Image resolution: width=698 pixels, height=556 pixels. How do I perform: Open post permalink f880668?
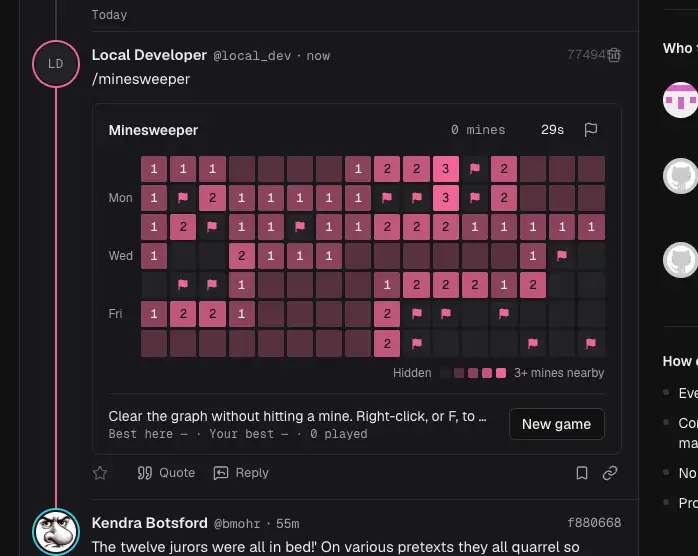pyautogui.click(x=594, y=523)
